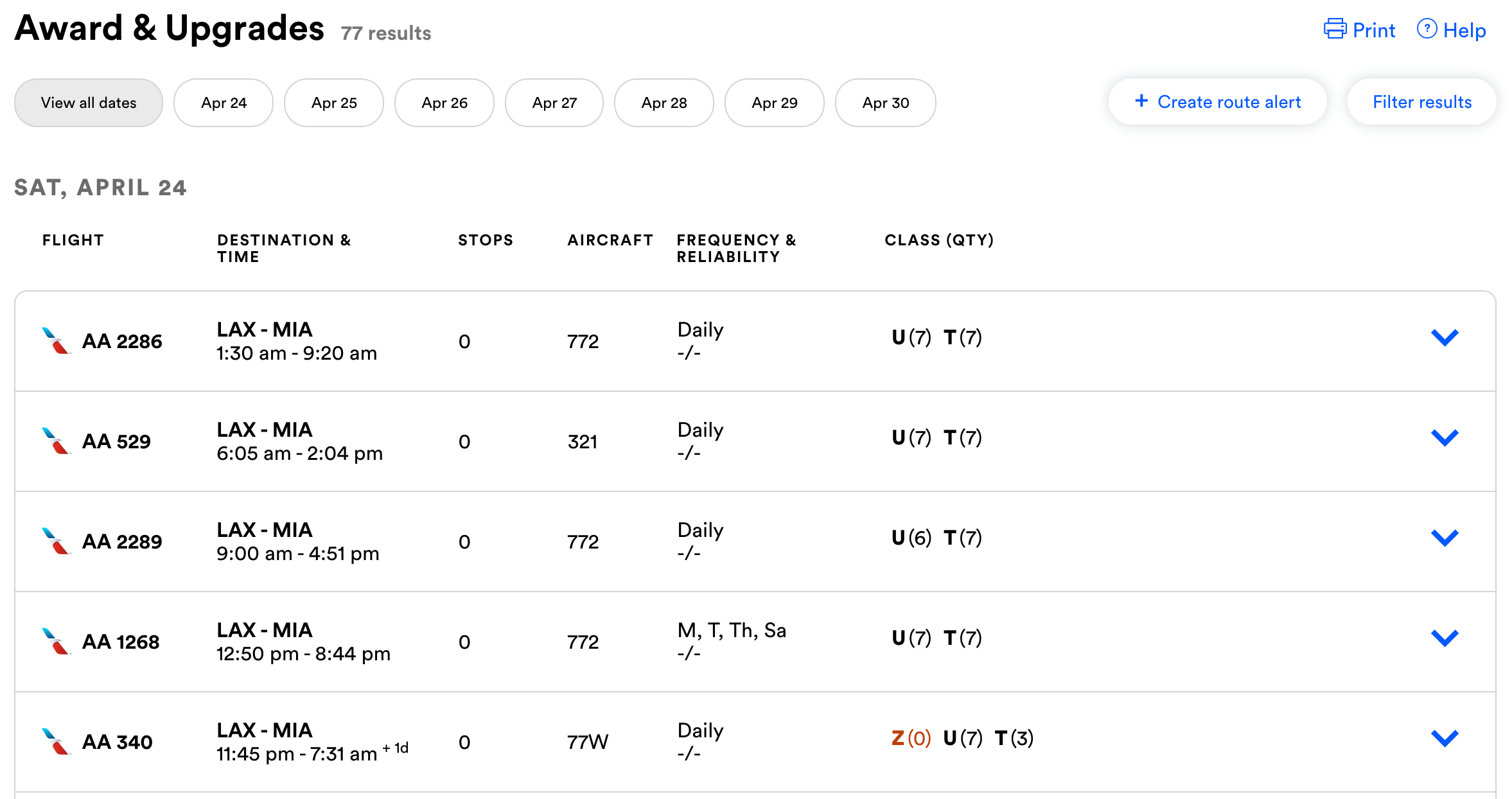Click the plus icon in Create route alert
This screenshot has height=799, width=1512.
(x=1141, y=101)
